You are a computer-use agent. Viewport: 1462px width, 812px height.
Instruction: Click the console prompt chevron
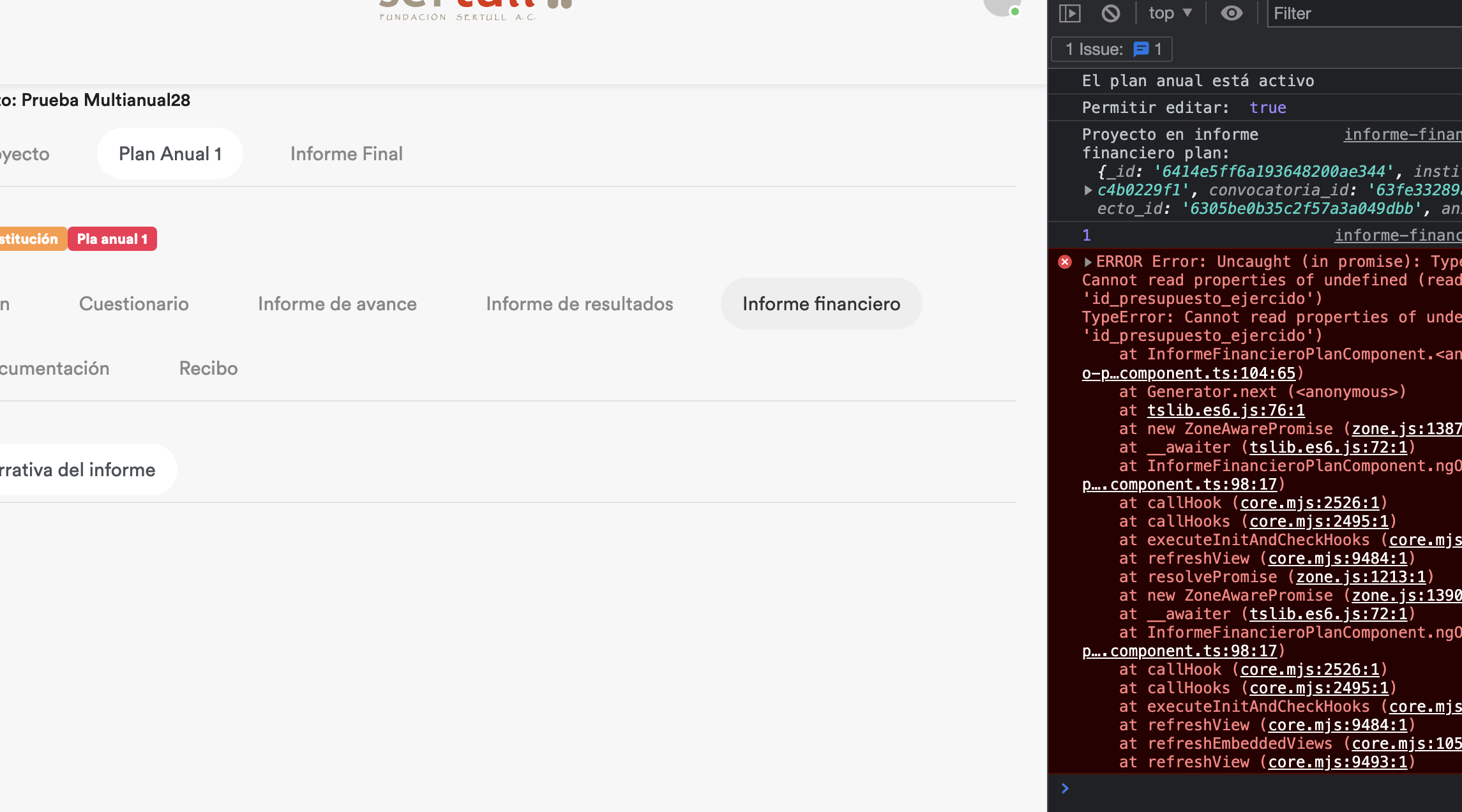point(1065,788)
